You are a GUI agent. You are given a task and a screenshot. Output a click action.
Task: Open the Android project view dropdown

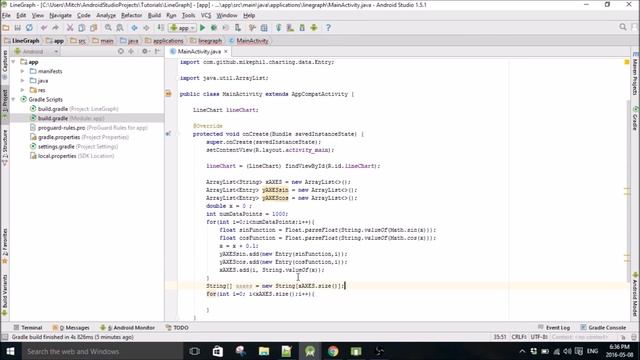(36, 51)
